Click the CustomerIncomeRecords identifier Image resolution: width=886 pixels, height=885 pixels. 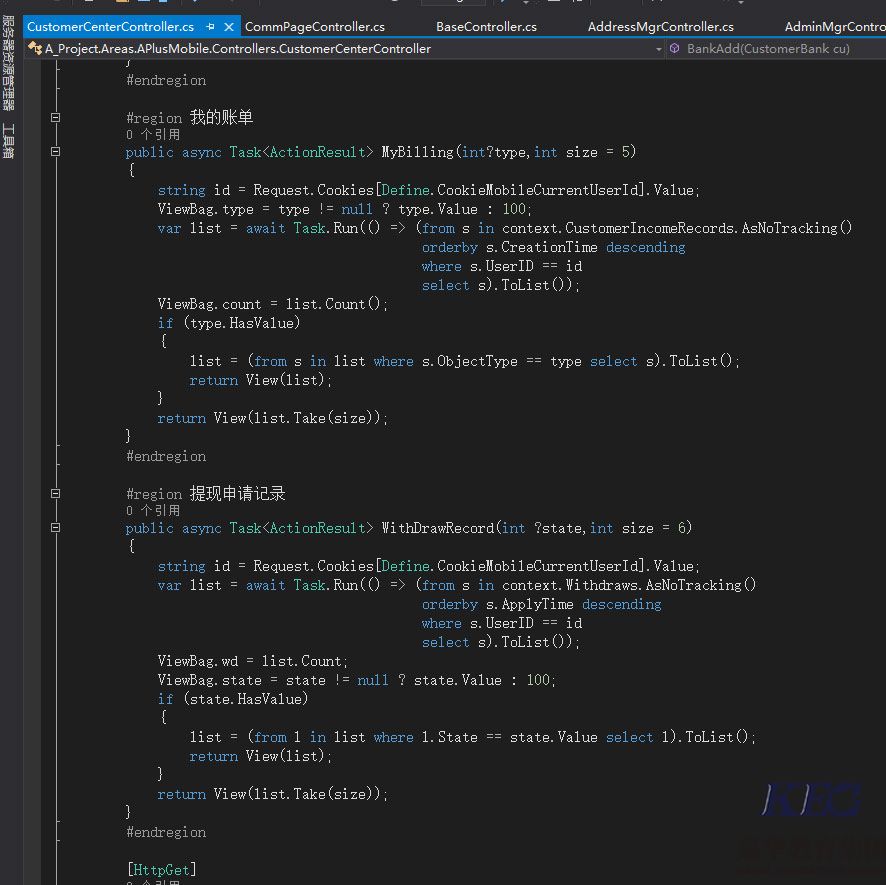649,228
